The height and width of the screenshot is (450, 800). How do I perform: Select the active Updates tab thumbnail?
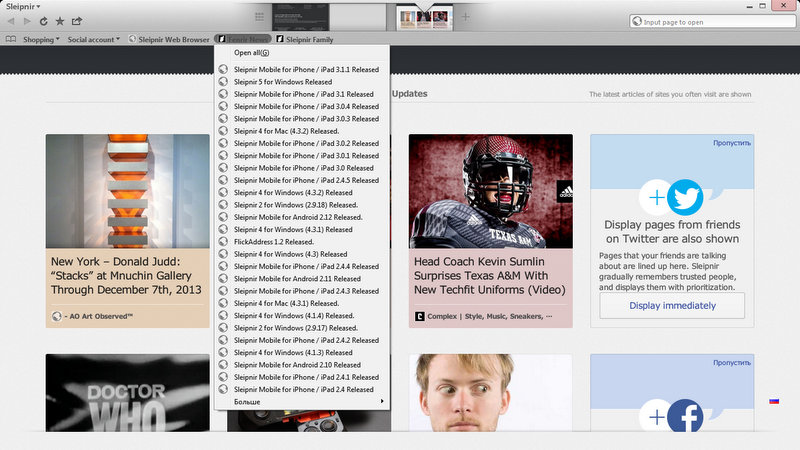[424, 19]
